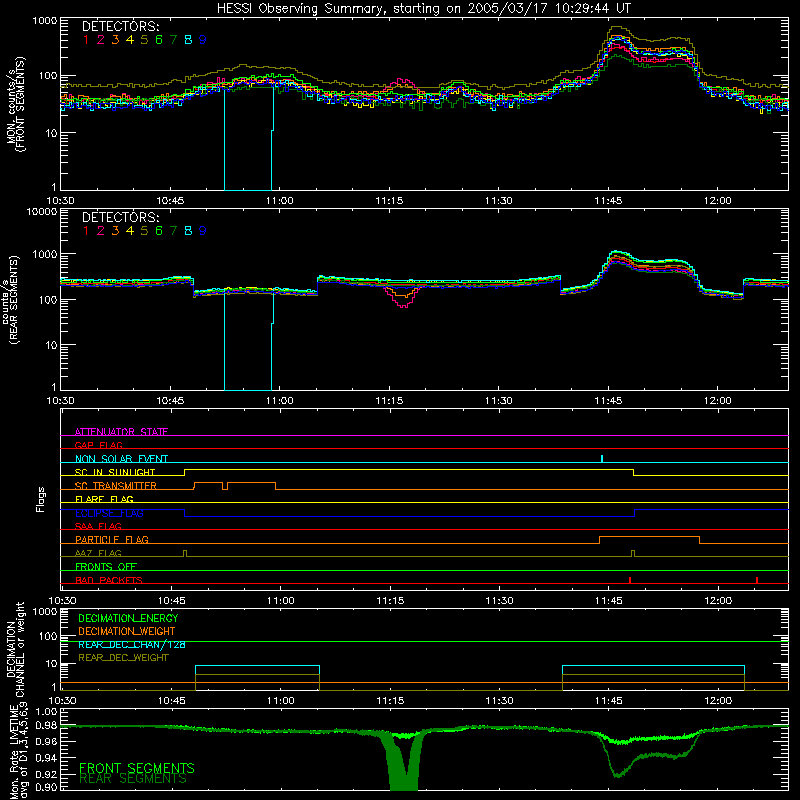Click the NON_SOLAR_EVENT flag label
This screenshot has height=800, width=800.
(121, 459)
